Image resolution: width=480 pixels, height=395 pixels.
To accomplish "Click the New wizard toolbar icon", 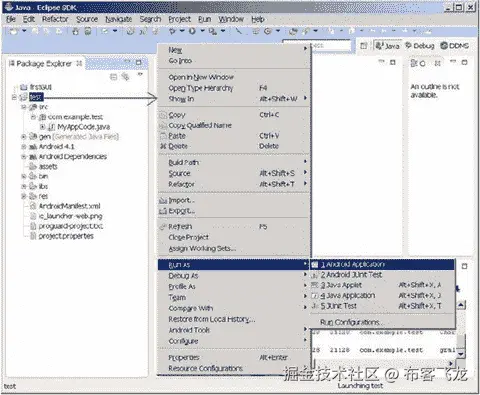I will coord(14,31).
